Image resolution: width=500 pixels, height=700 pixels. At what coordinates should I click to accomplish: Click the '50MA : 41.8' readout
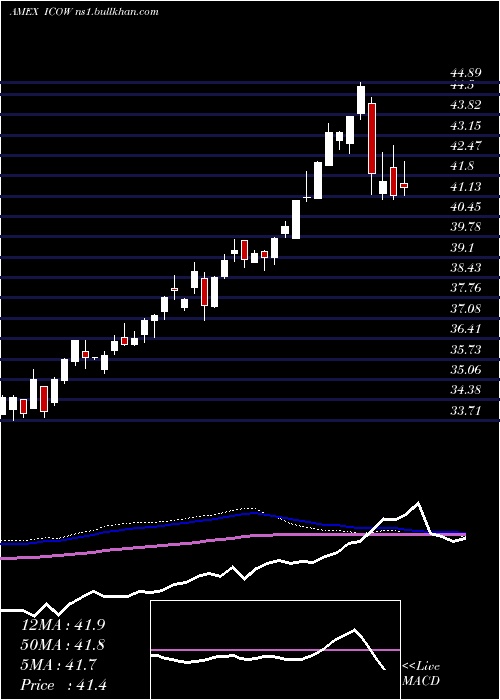(x=63, y=645)
